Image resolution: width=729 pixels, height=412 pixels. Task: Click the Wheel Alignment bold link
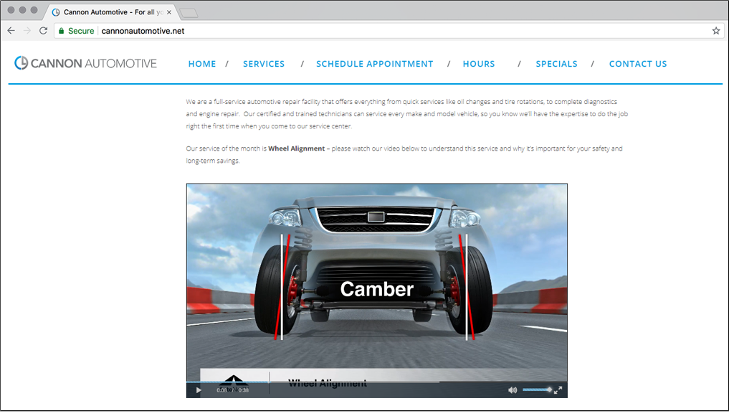296,148
